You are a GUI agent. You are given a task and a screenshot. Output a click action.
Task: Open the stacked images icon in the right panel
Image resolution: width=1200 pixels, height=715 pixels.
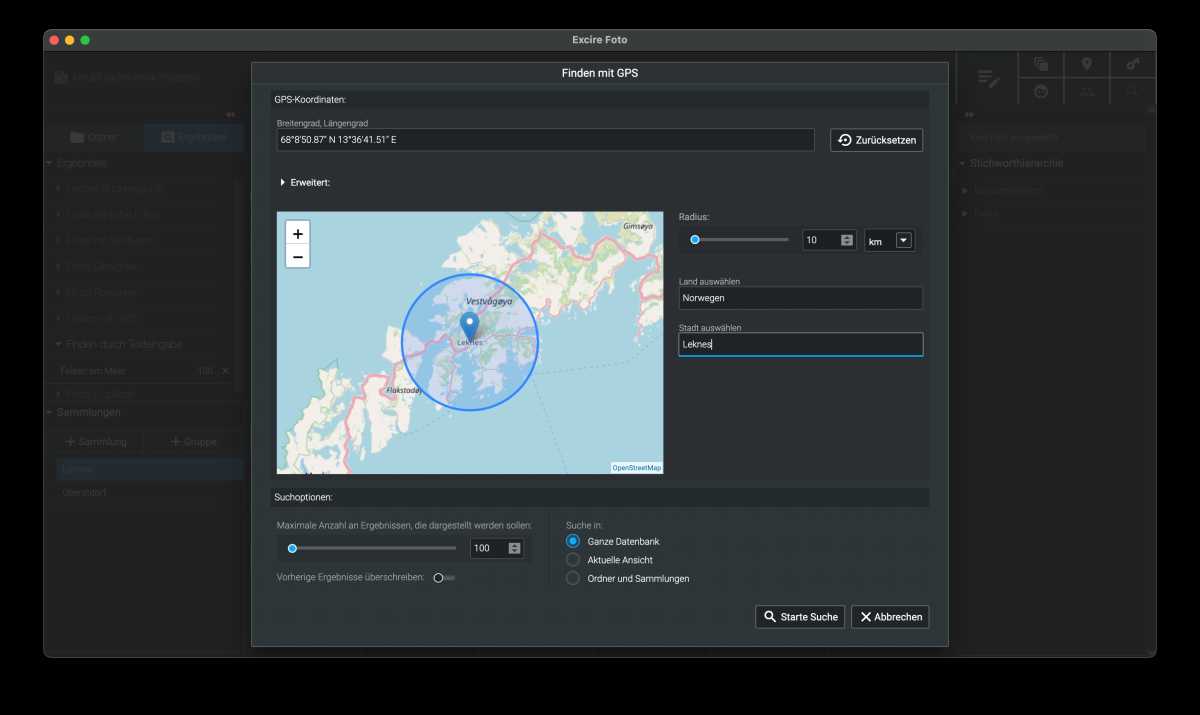1041,64
